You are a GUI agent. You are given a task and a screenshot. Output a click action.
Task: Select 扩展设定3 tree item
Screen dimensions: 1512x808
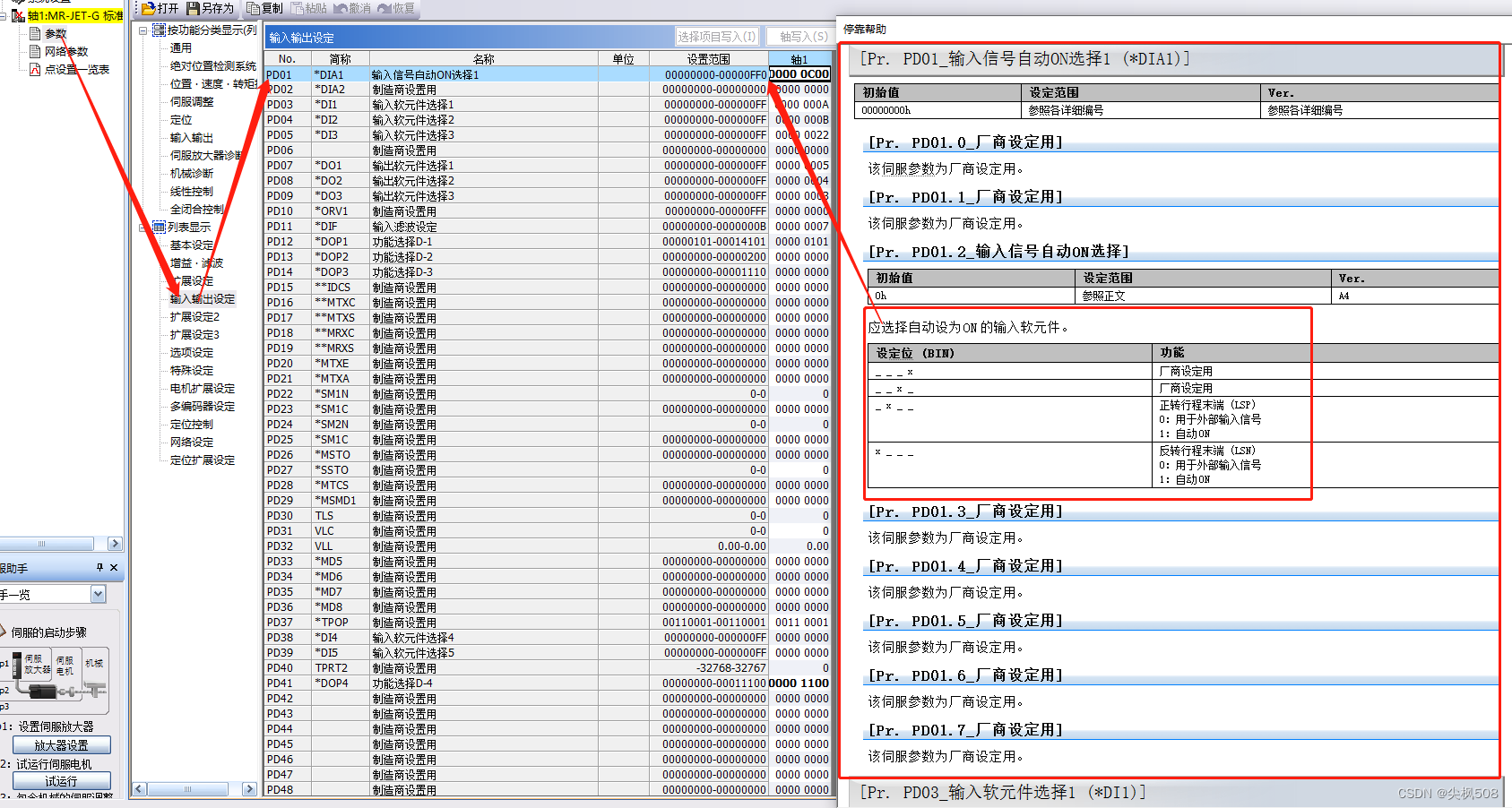tap(194, 334)
